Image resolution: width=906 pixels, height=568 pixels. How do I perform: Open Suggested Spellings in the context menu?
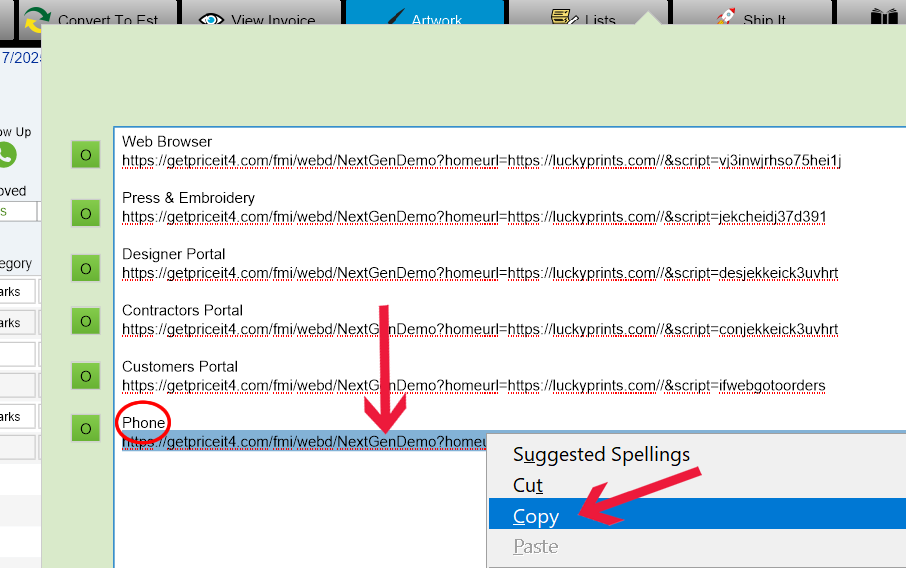tap(697, 454)
